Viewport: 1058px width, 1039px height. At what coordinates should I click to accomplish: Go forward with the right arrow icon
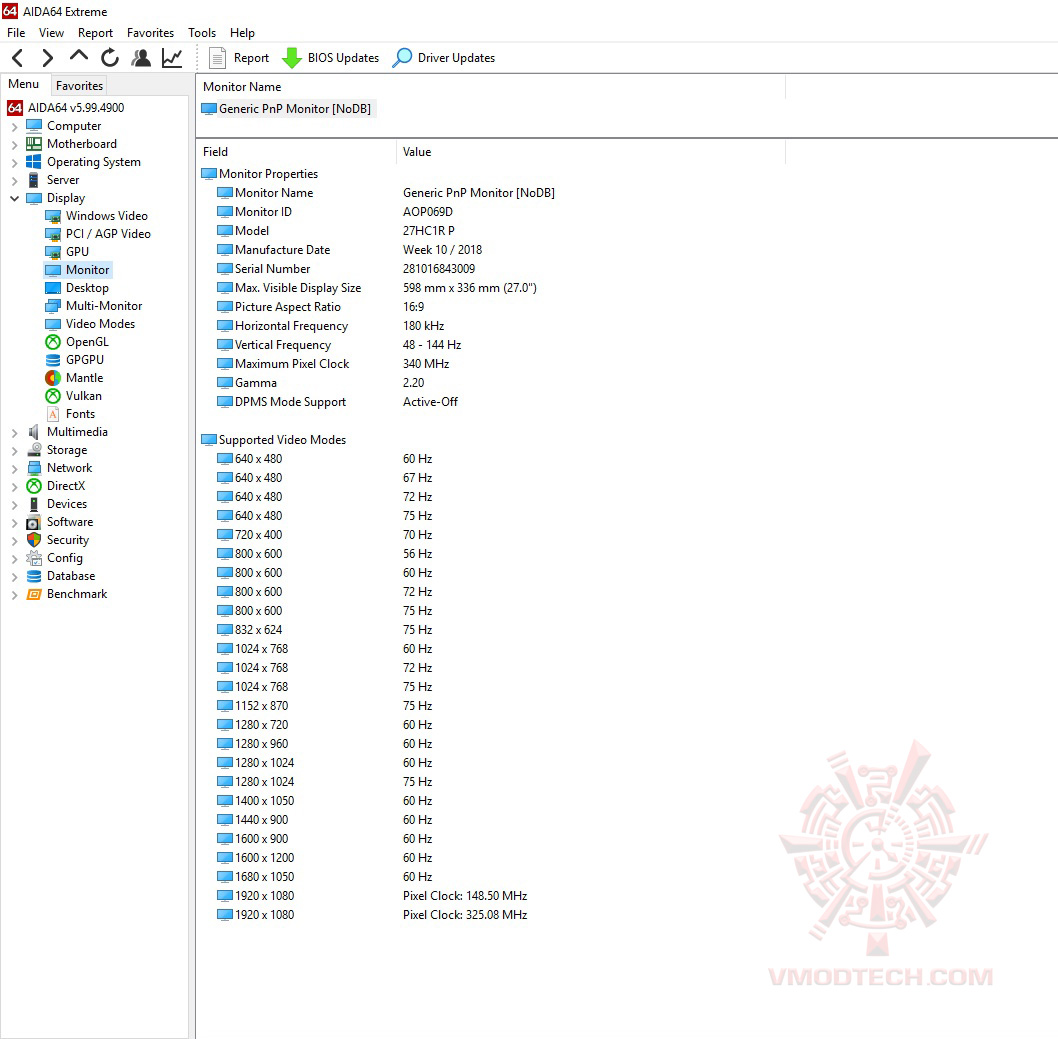pyautogui.click(x=47, y=58)
